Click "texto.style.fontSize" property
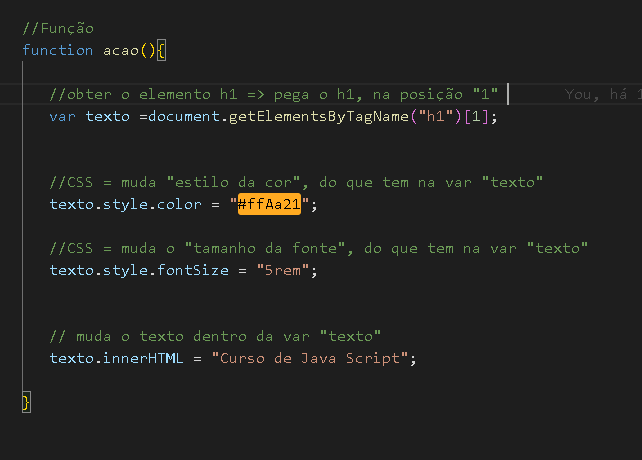The height and width of the screenshot is (460, 642). (139, 270)
